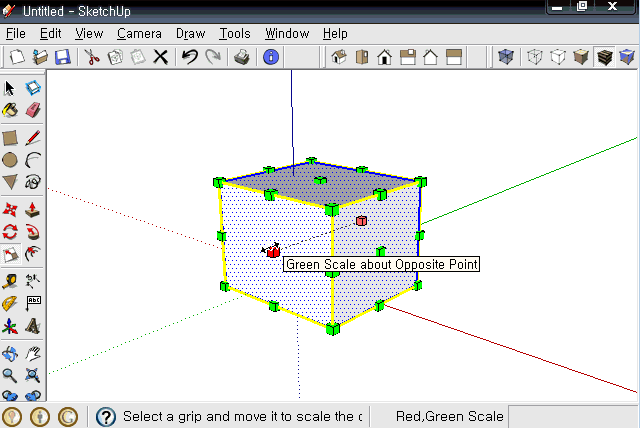Click the Zoom Extents tool
The image size is (640, 428).
(x=33, y=375)
